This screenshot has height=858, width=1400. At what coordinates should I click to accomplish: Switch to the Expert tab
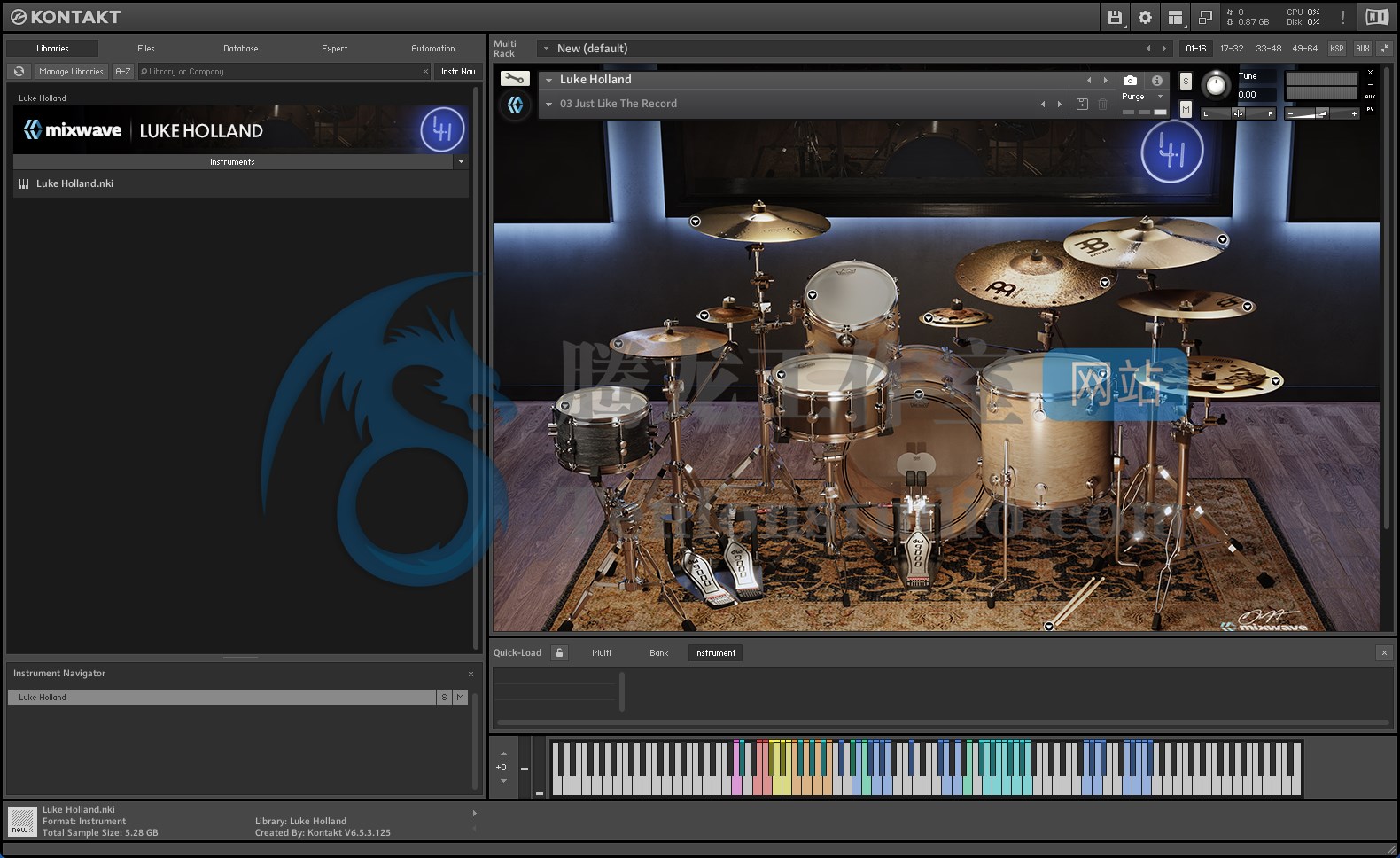335,49
